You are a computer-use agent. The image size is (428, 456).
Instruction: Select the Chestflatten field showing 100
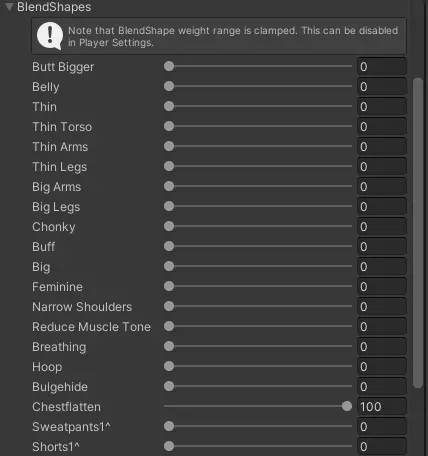click(382, 407)
